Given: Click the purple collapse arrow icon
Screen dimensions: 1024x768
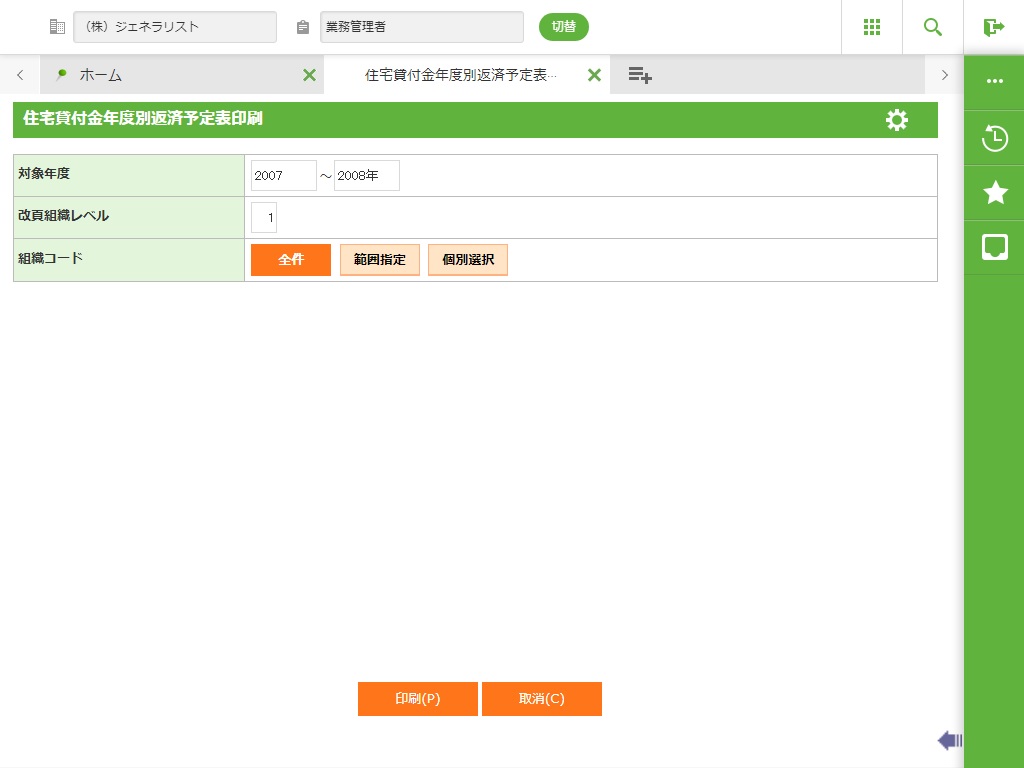Looking at the screenshot, I should pos(950,741).
